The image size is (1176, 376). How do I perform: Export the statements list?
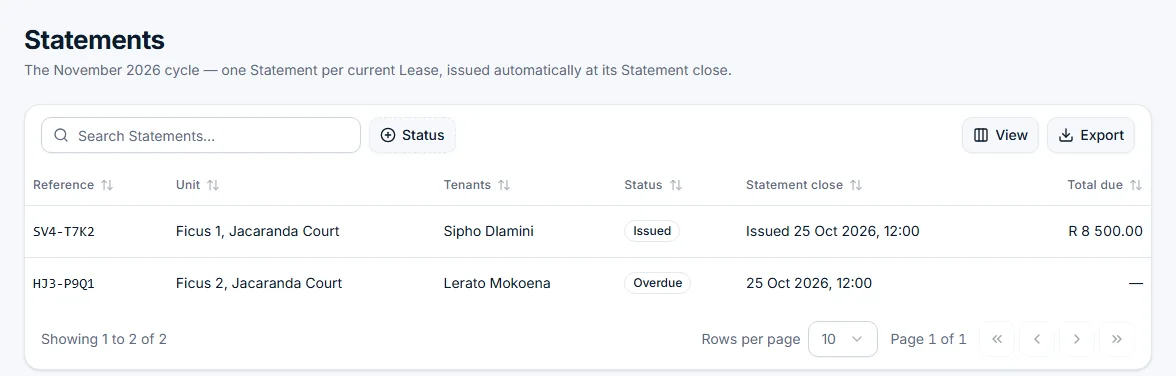1090,135
